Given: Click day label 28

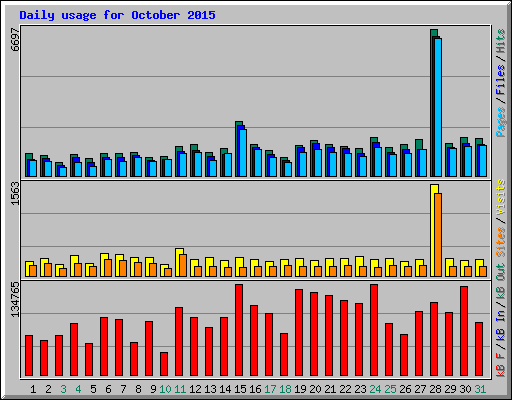Looking at the screenshot, I should 435,389.
